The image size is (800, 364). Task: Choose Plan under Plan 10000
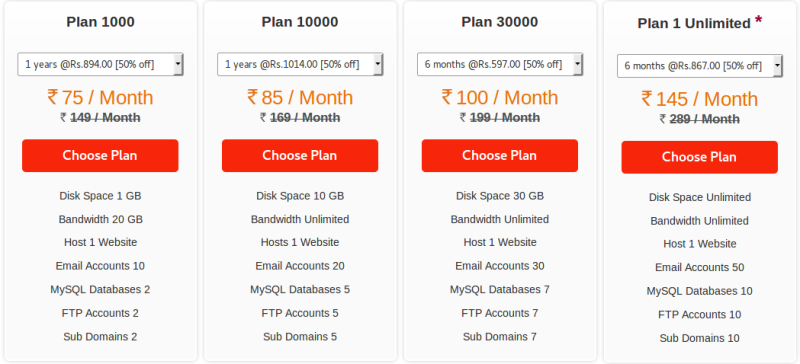300,155
